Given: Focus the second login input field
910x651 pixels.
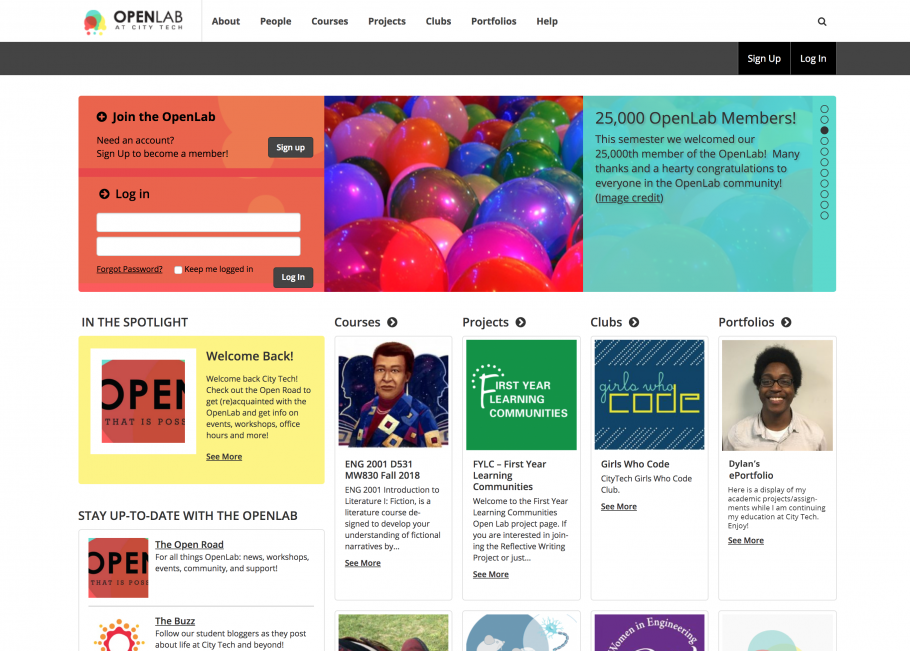Looking at the screenshot, I should [x=198, y=247].
